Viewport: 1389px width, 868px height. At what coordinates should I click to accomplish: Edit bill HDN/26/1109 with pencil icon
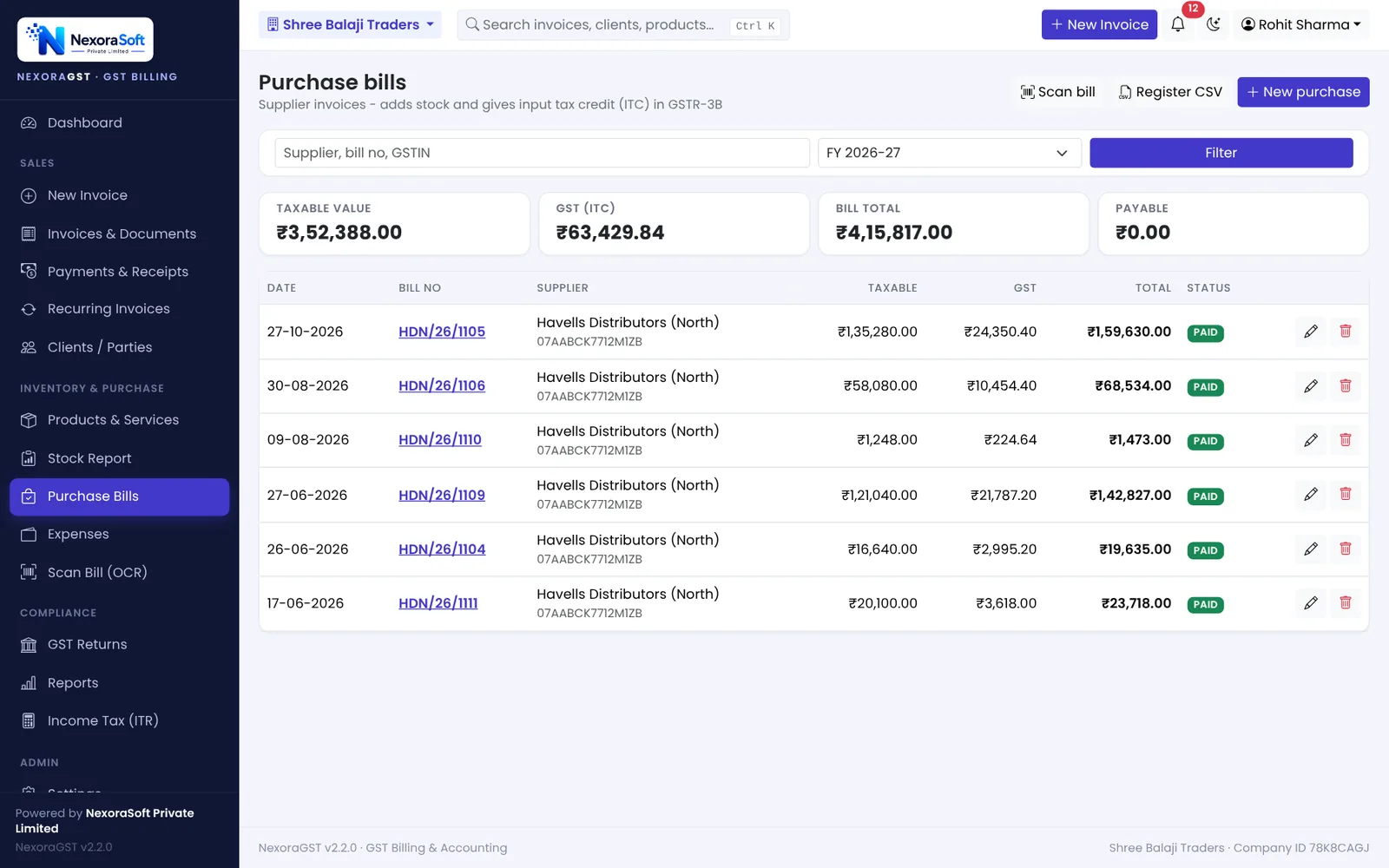(1311, 494)
